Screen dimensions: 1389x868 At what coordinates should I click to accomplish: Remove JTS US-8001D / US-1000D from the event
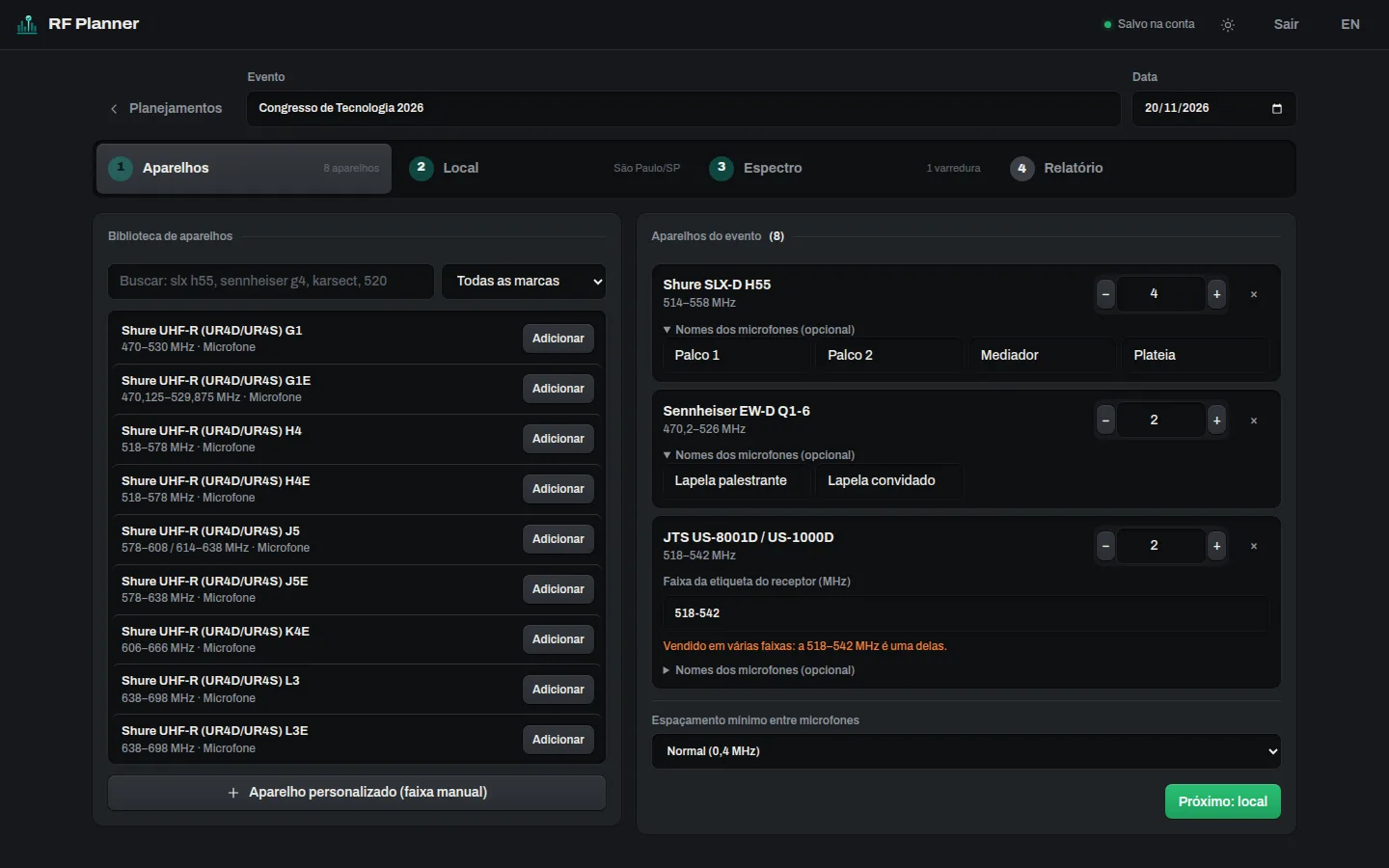[1254, 546]
